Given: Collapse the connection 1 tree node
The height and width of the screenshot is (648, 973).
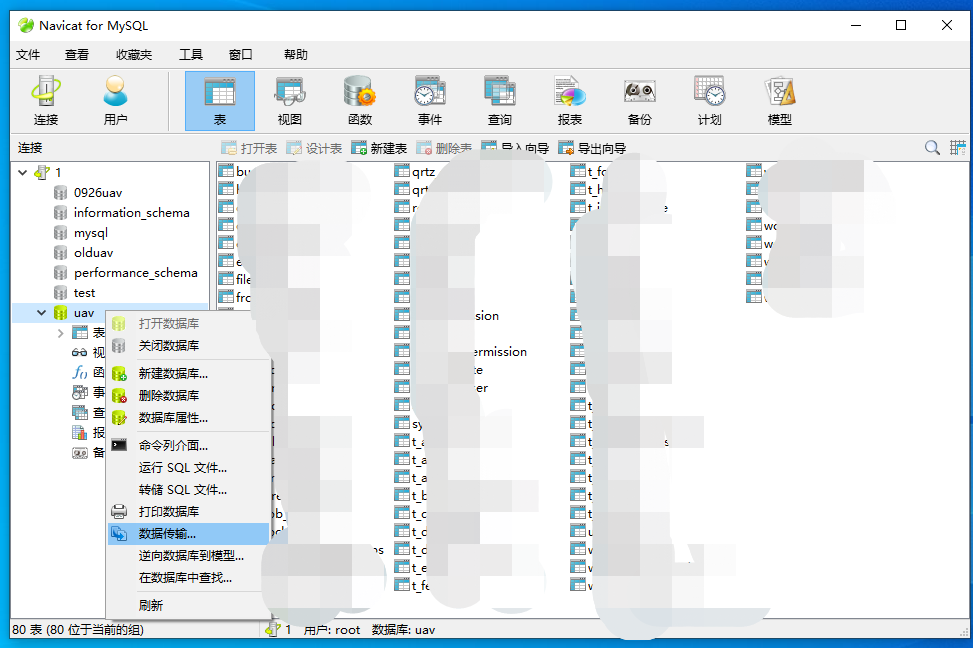Looking at the screenshot, I should (23, 173).
